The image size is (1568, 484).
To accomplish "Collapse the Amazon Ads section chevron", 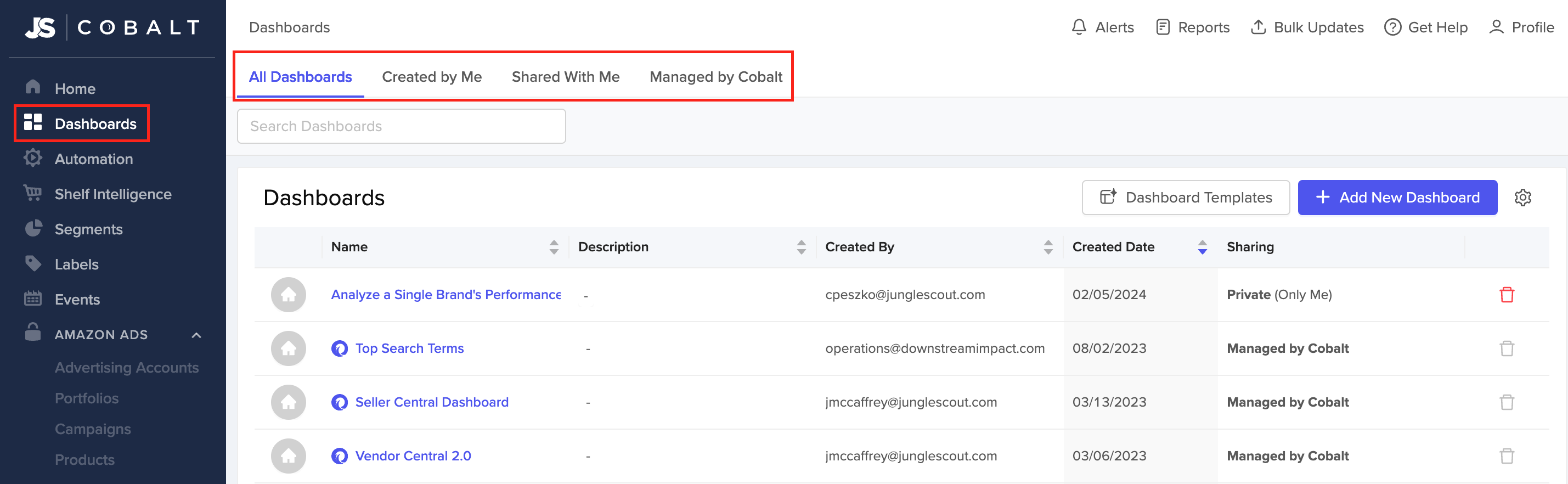I will [196, 335].
